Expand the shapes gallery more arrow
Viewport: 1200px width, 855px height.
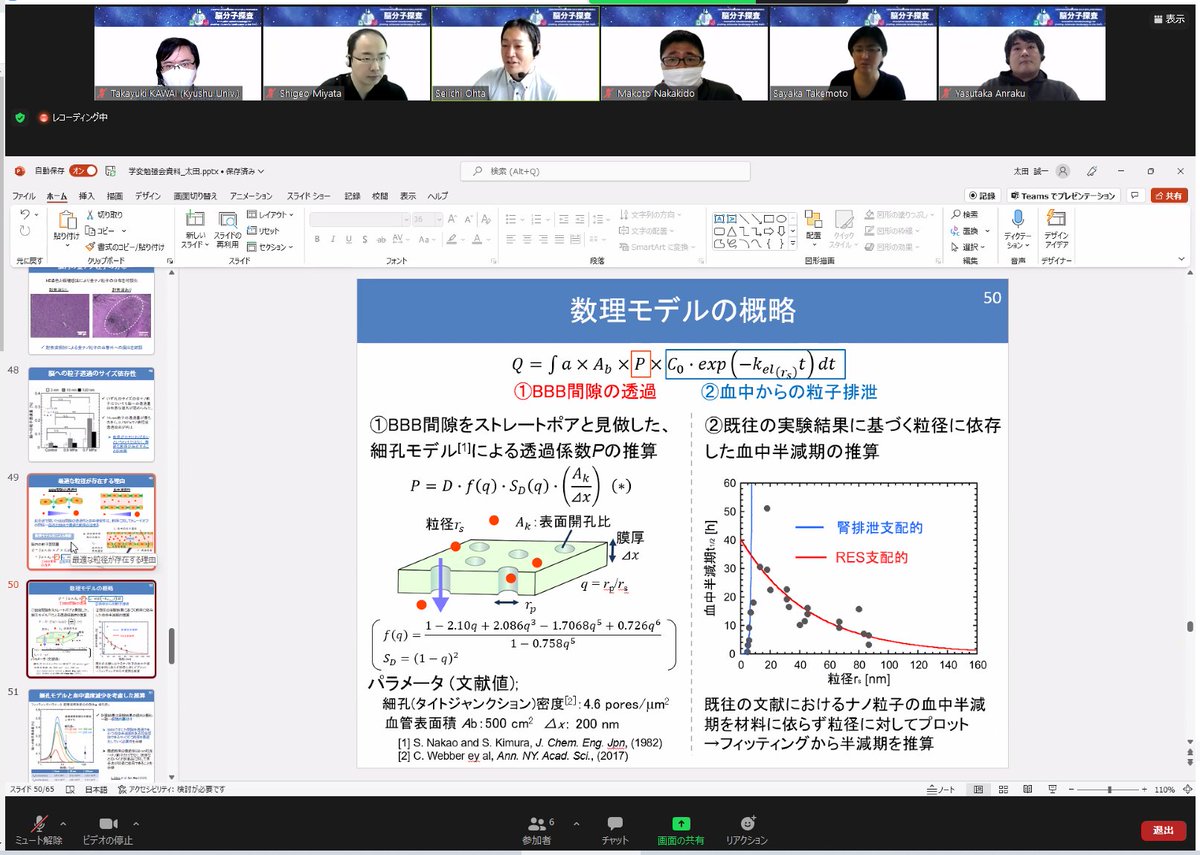[x=792, y=243]
